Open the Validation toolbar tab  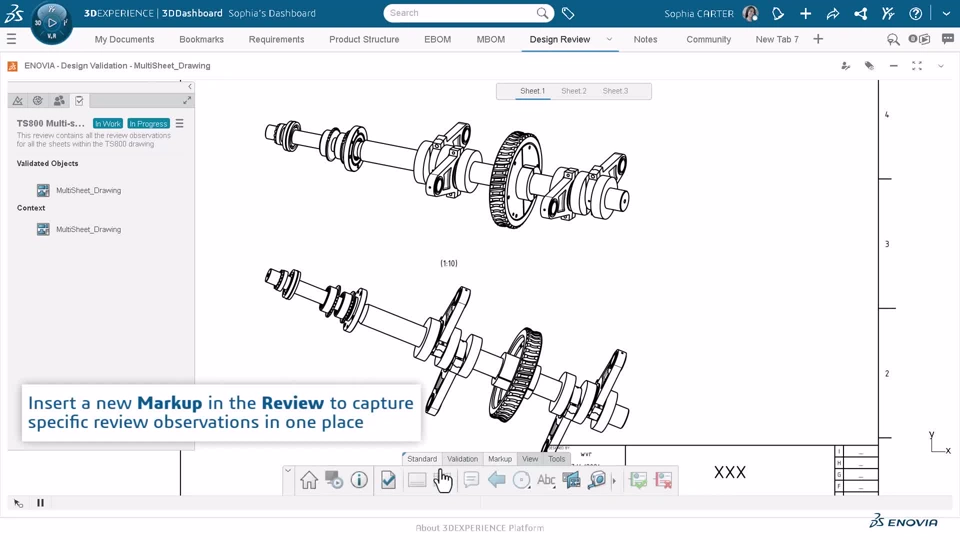point(462,459)
